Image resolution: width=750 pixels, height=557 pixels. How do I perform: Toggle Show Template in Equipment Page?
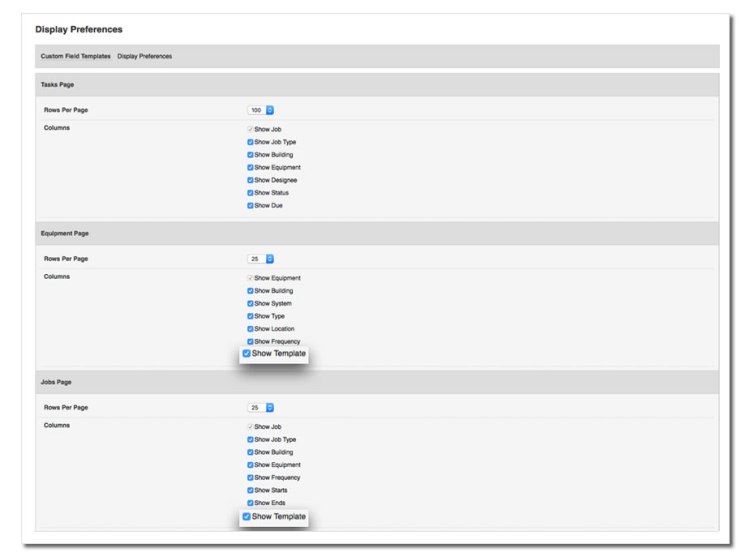click(x=247, y=353)
